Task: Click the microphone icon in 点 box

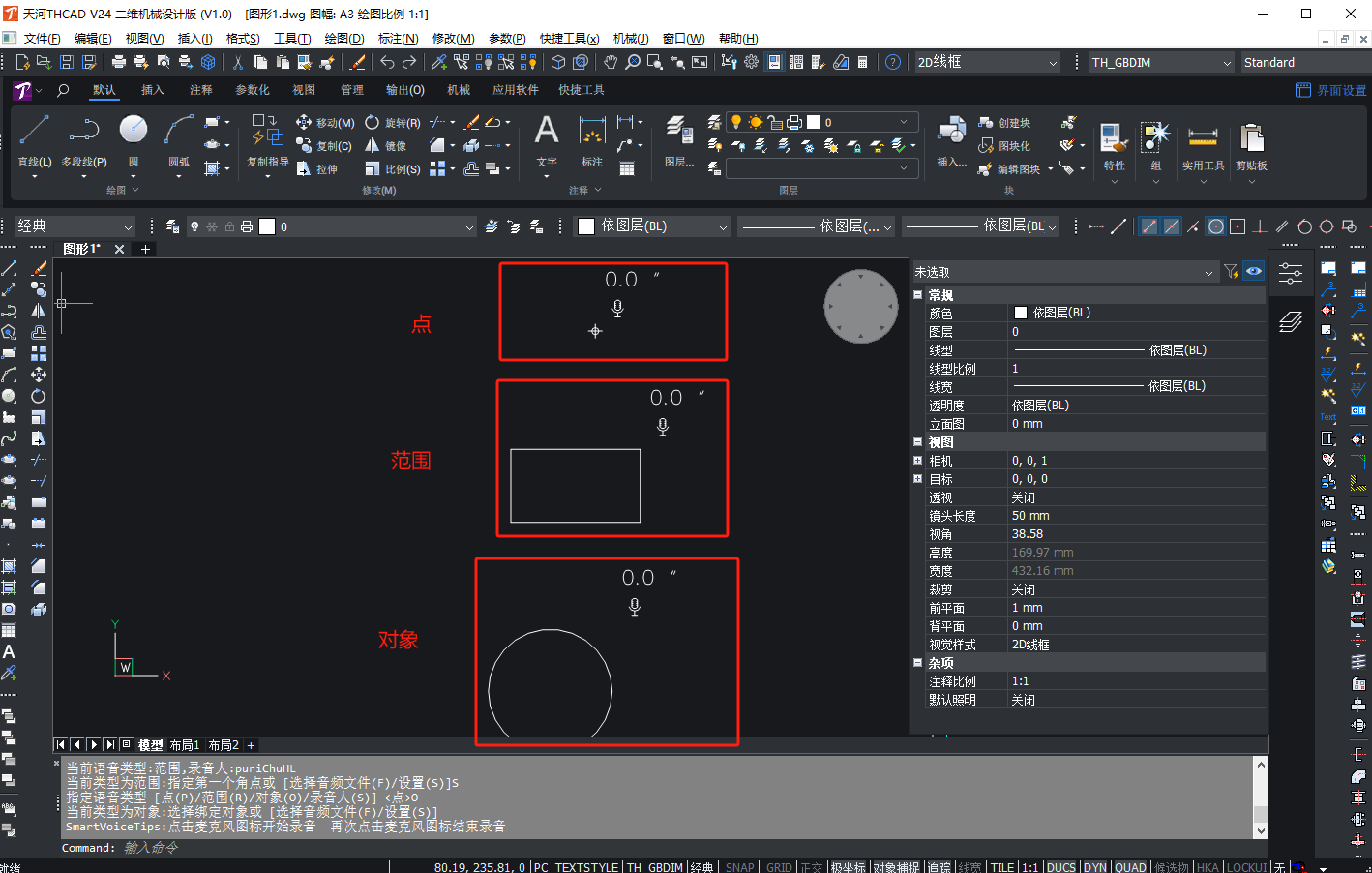Action: coord(617,309)
